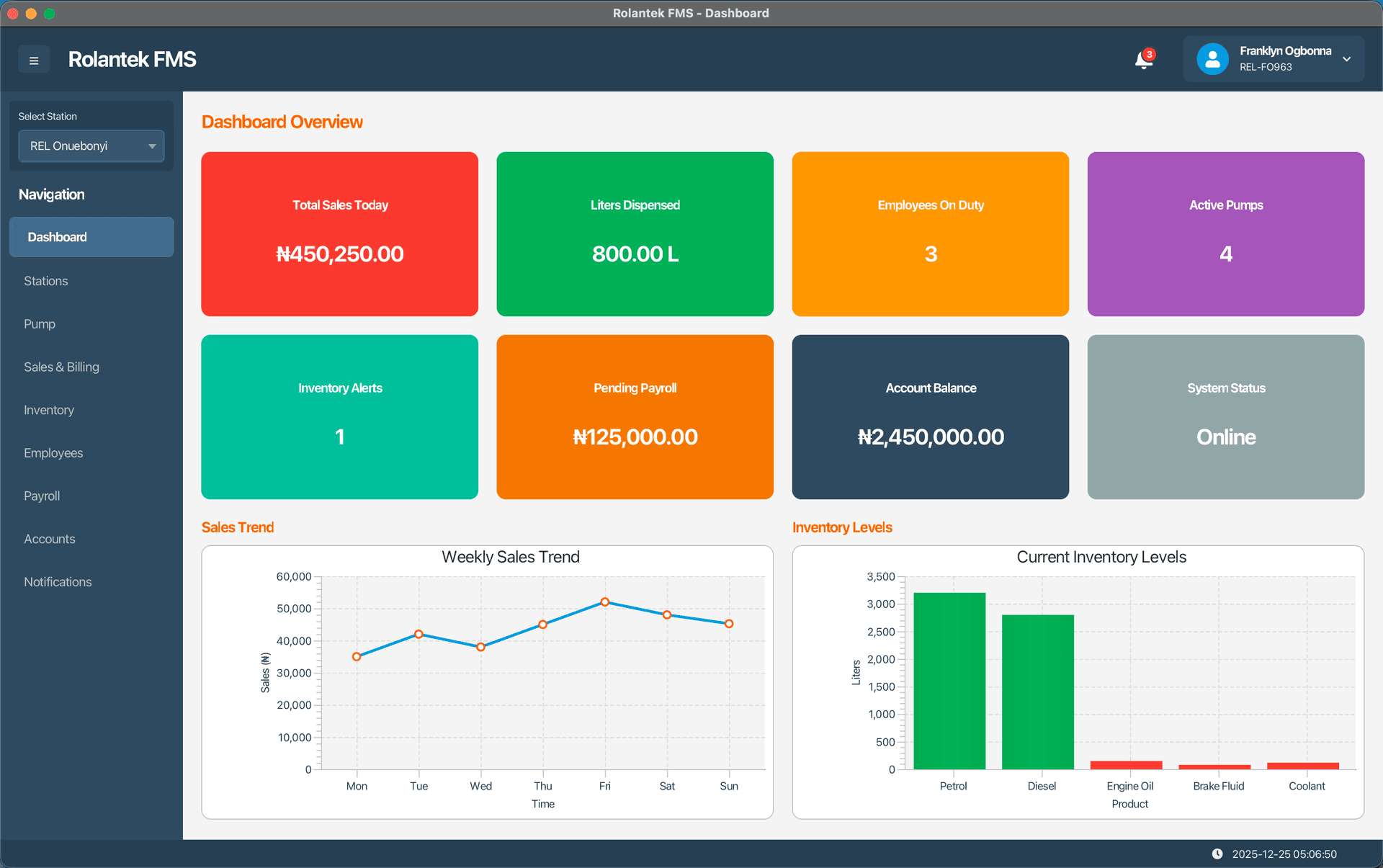Select Pump in the navigation sidebar
Screen dimensions: 1383x868
[40, 323]
